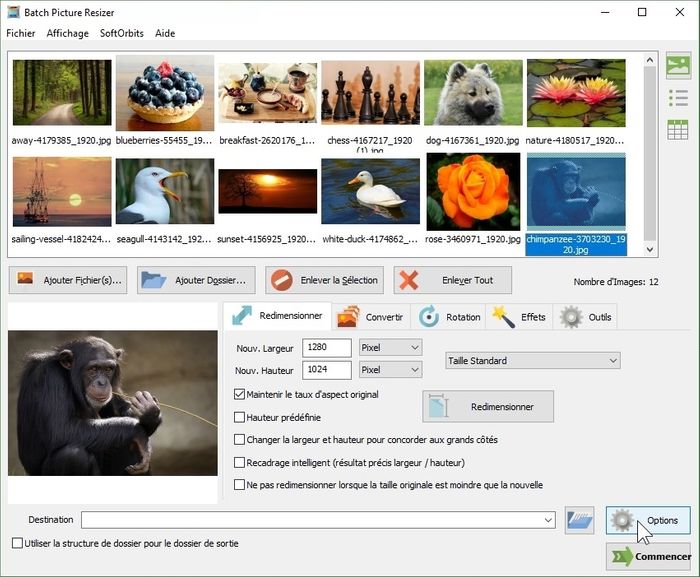Uncheck Maintenir le taux d'aspect original

click(239, 395)
